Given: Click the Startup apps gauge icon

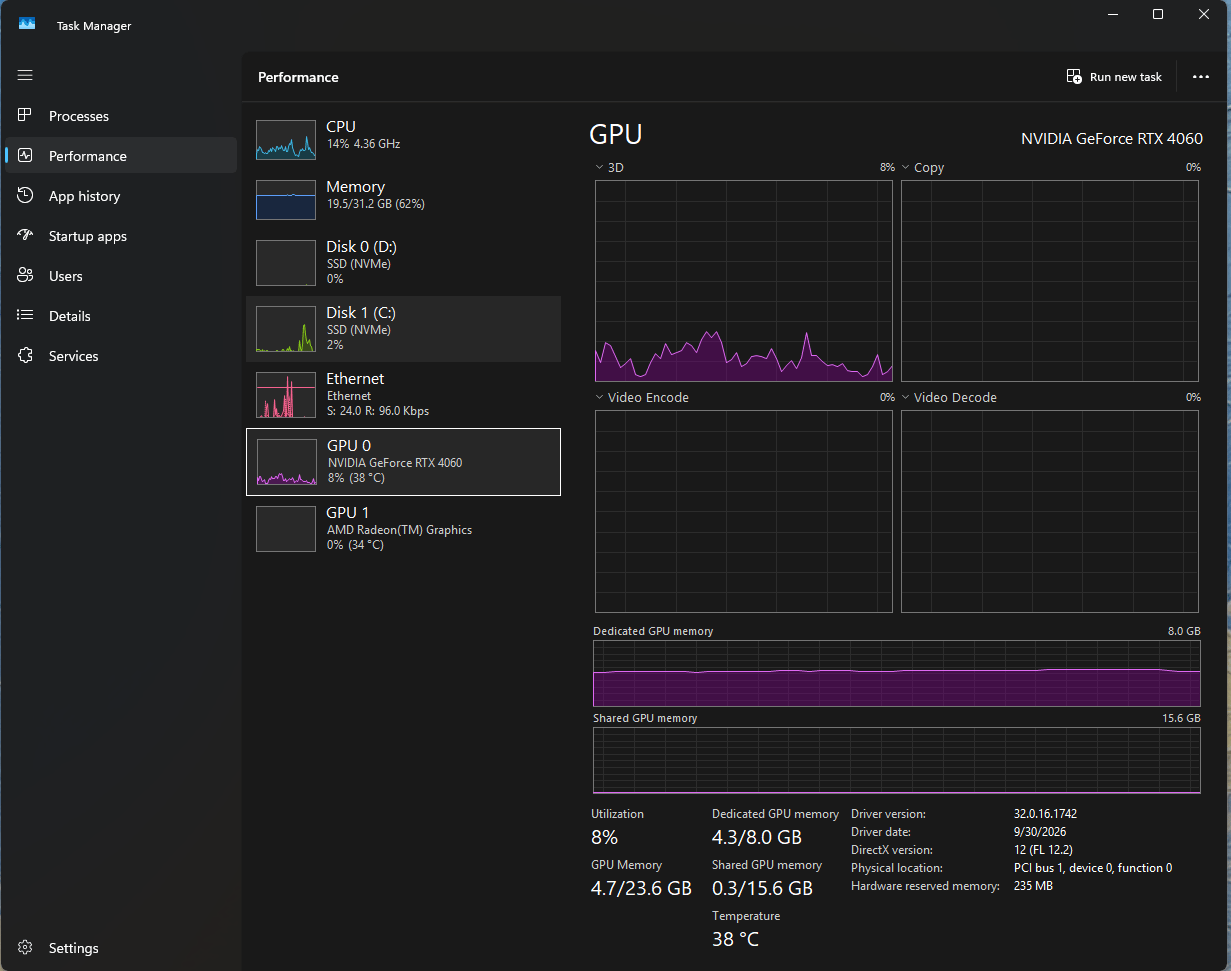Looking at the screenshot, I should click(x=26, y=236).
